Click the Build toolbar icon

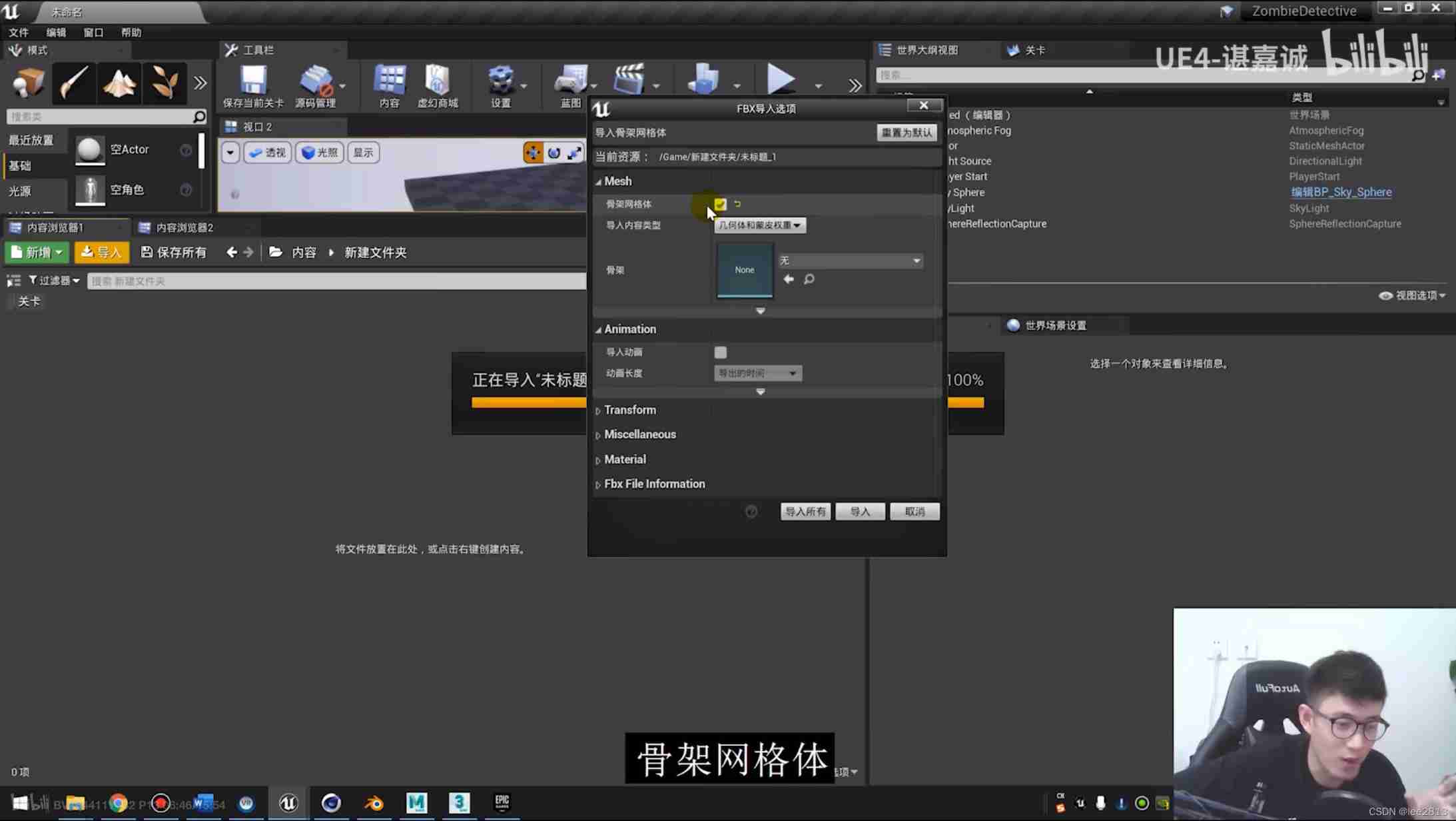click(703, 80)
